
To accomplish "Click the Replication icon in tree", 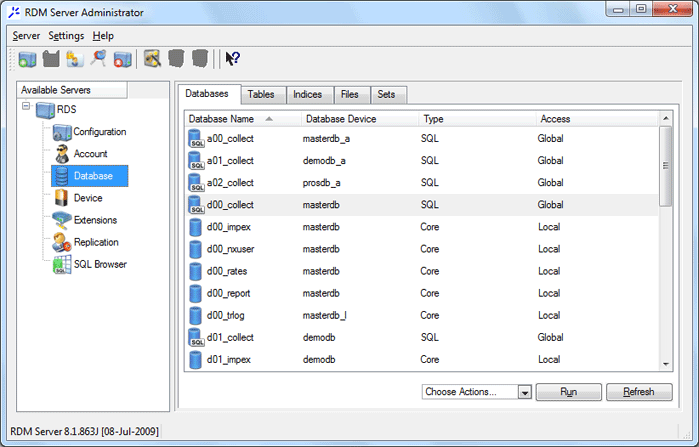I will (62, 242).
